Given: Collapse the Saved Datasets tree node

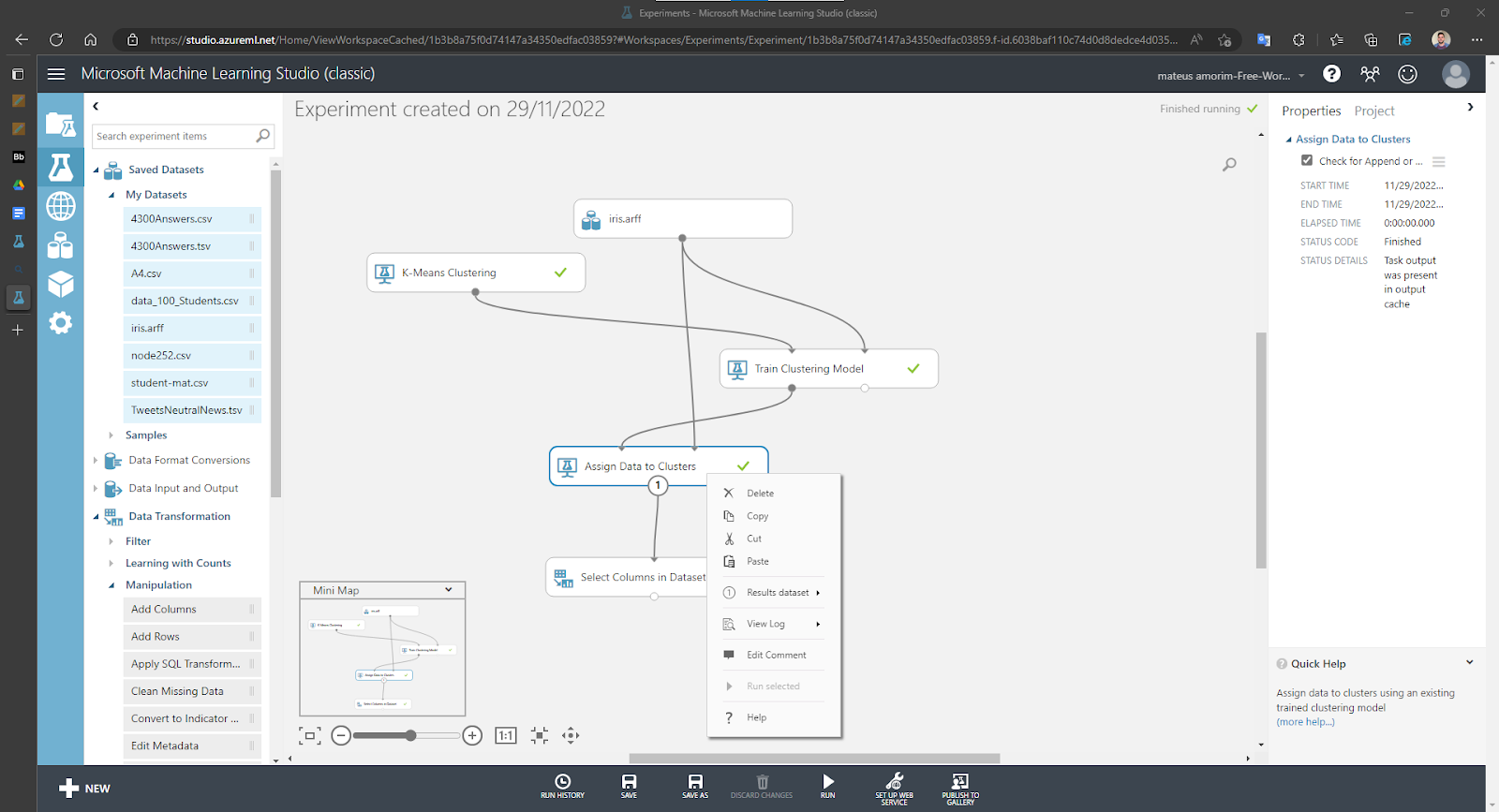Looking at the screenshot, I should tap(96, 170).
